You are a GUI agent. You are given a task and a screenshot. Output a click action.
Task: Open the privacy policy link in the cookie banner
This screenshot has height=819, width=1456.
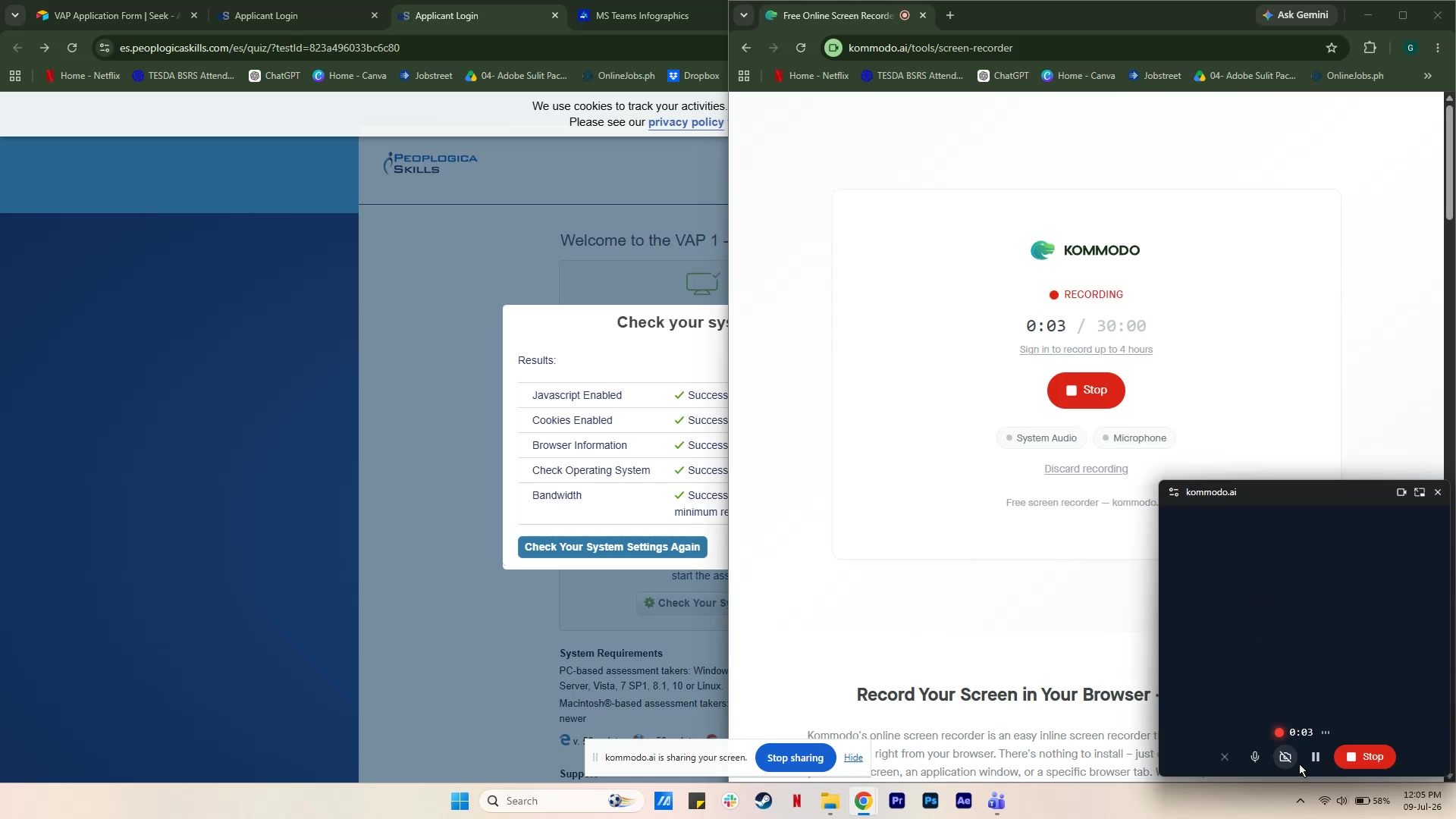686,122
